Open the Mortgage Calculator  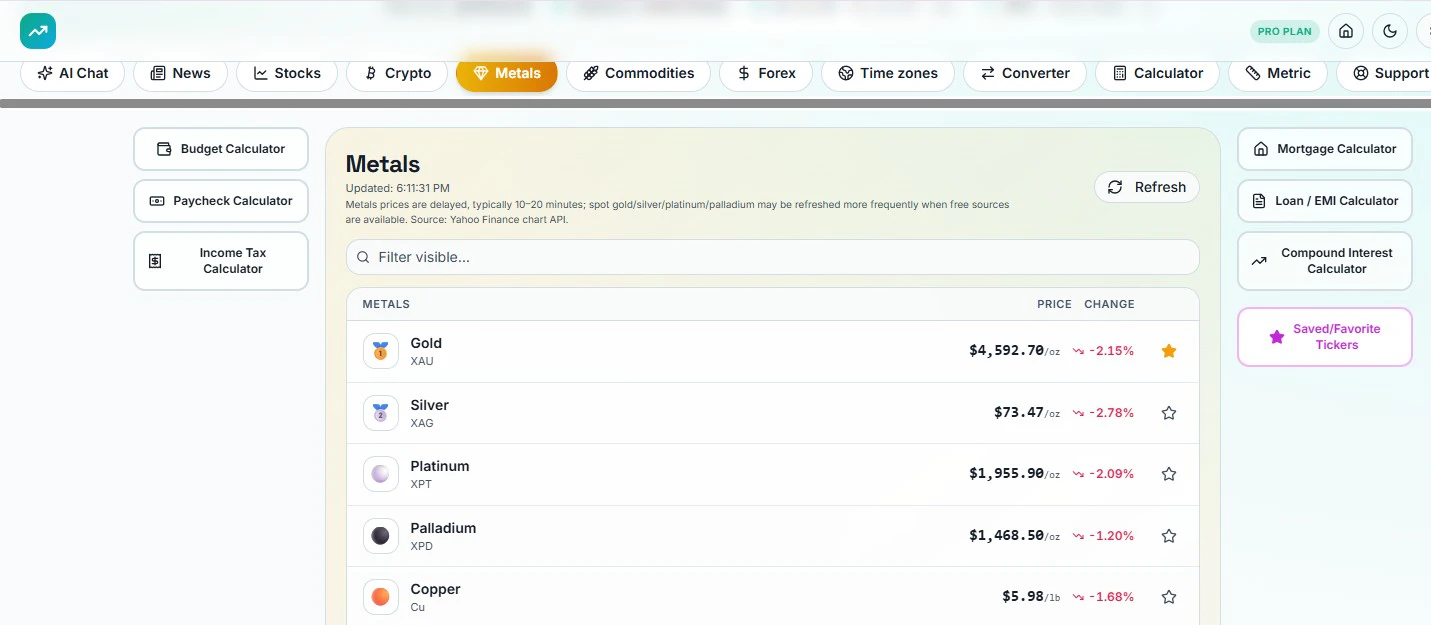1325,149
